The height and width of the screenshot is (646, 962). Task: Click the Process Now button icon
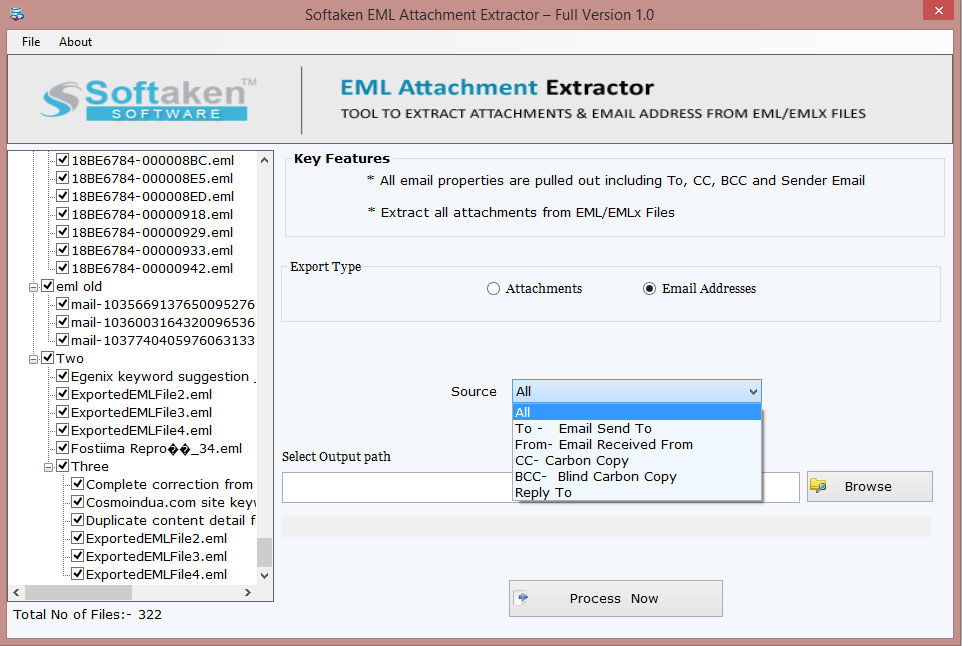(521, 598)
